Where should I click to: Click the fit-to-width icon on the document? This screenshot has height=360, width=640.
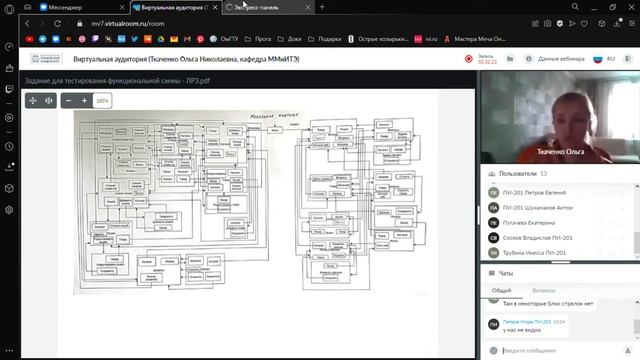coord(49,100)
